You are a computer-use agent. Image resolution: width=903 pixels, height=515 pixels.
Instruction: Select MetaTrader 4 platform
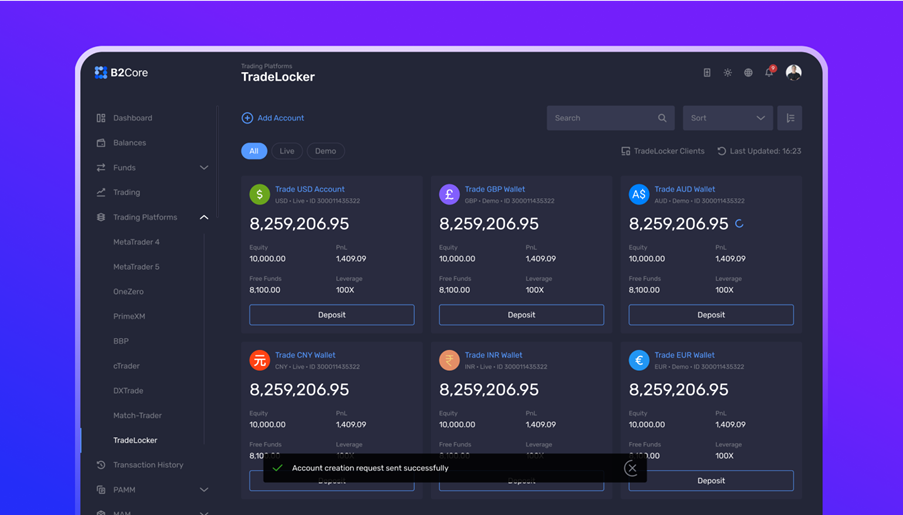tap(136, 242)
